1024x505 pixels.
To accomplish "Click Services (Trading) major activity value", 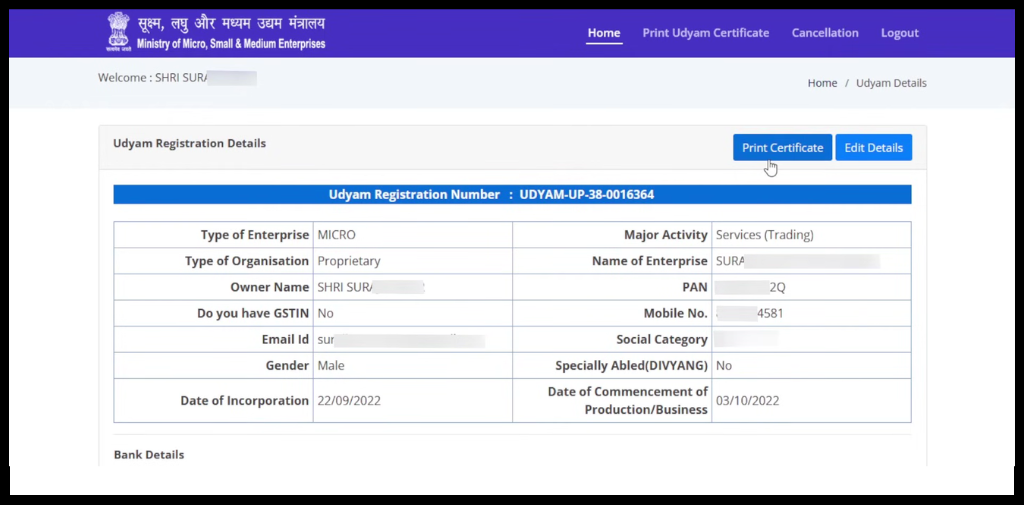I will (765, 235).
